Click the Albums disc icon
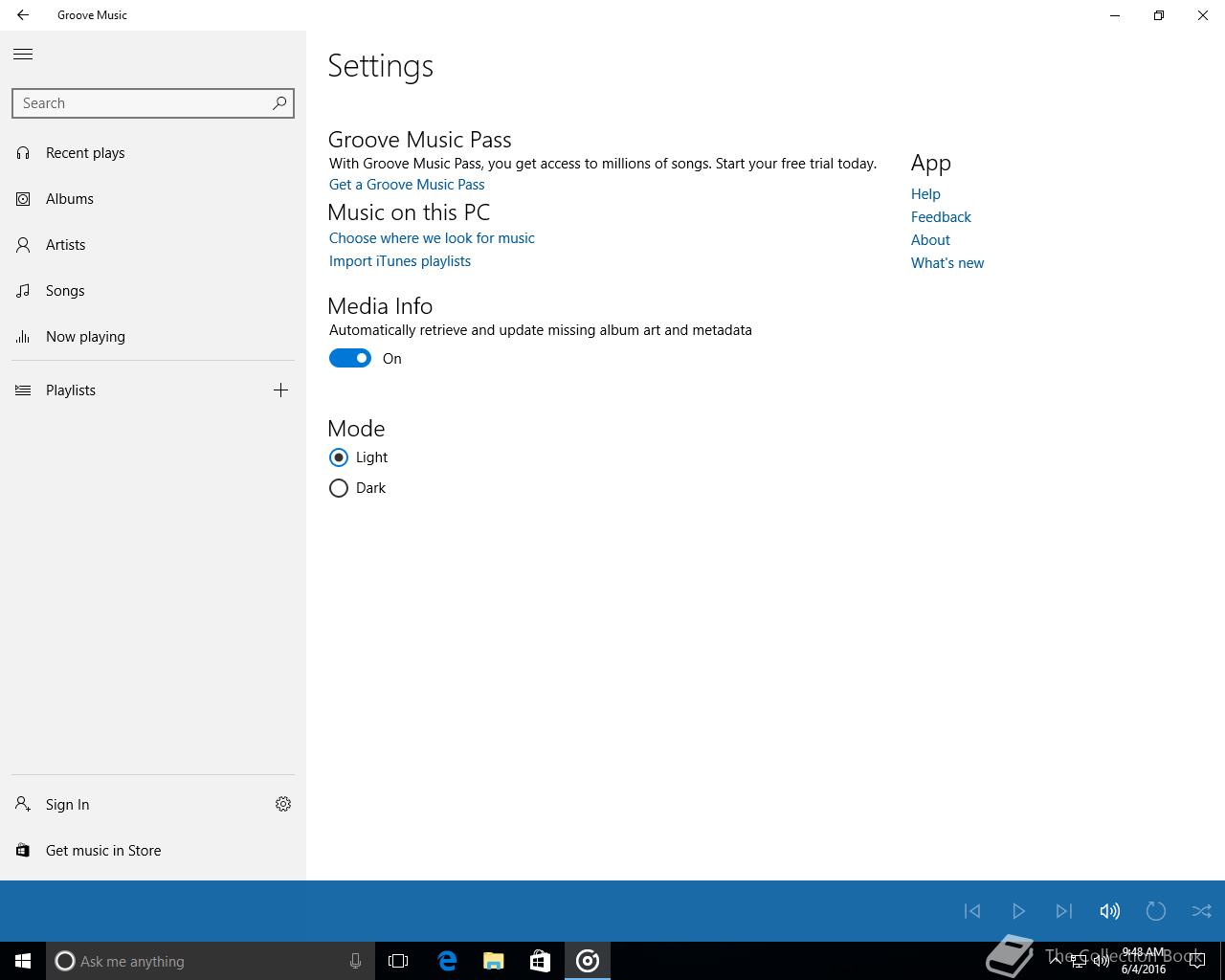This screenshot has width=1225, height=980. pos(23,199)
